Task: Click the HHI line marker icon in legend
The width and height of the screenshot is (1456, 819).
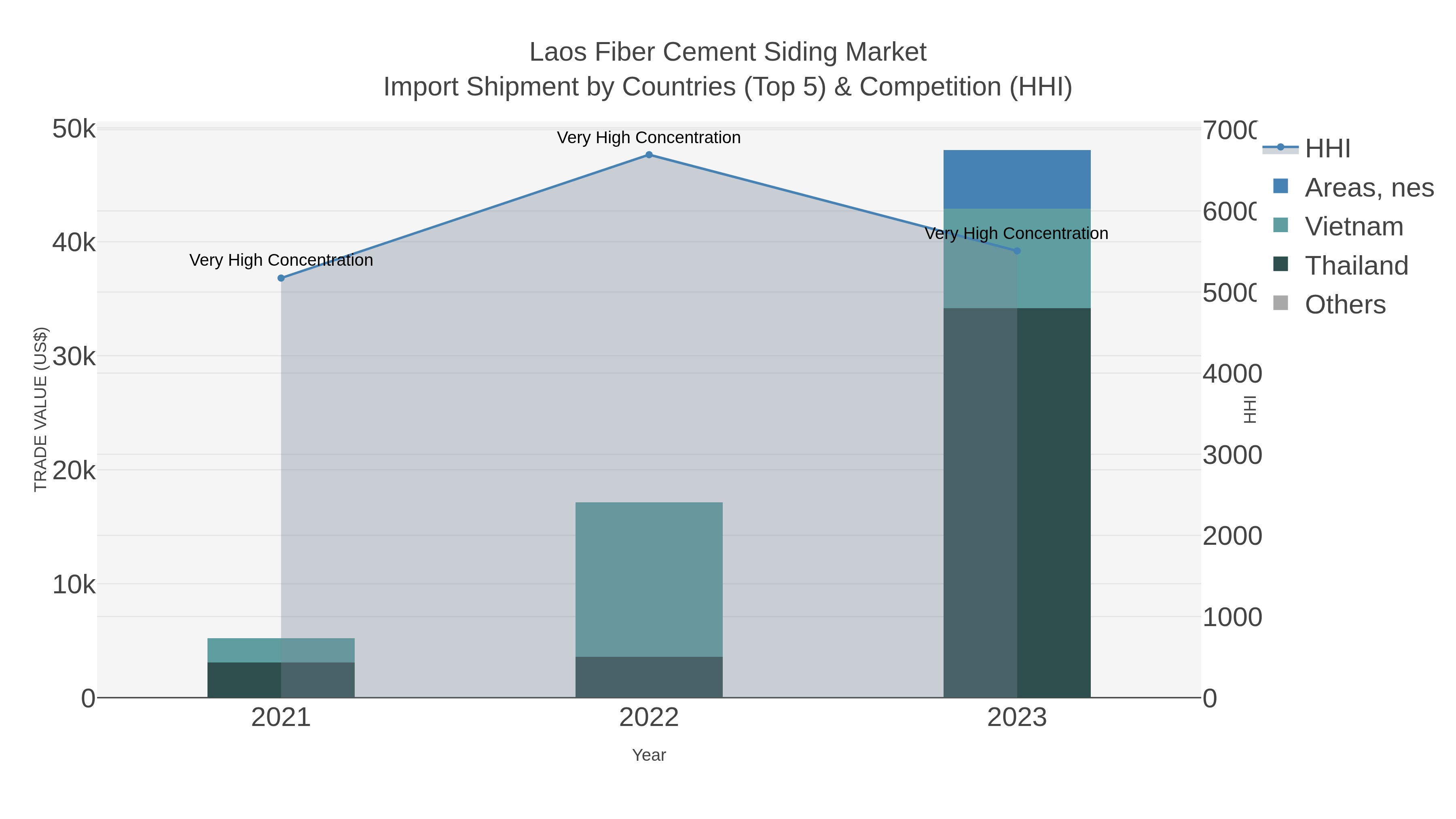Action: coord(1281,148)
